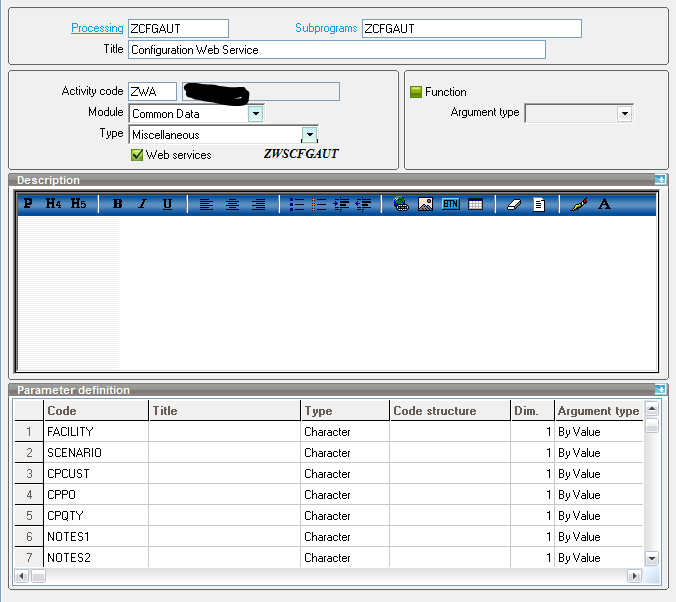This screenshot has width=676, height=602.
Task: Click the underline formatting icon
Action: click(167, 204)
